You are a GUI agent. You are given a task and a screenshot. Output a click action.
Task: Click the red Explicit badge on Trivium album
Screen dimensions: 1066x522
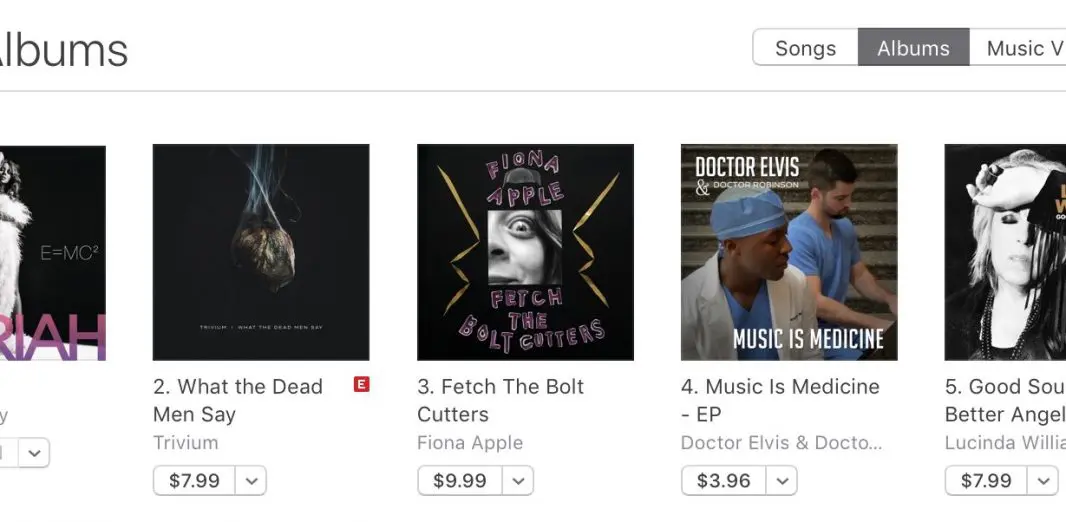[x=361, y=384]
